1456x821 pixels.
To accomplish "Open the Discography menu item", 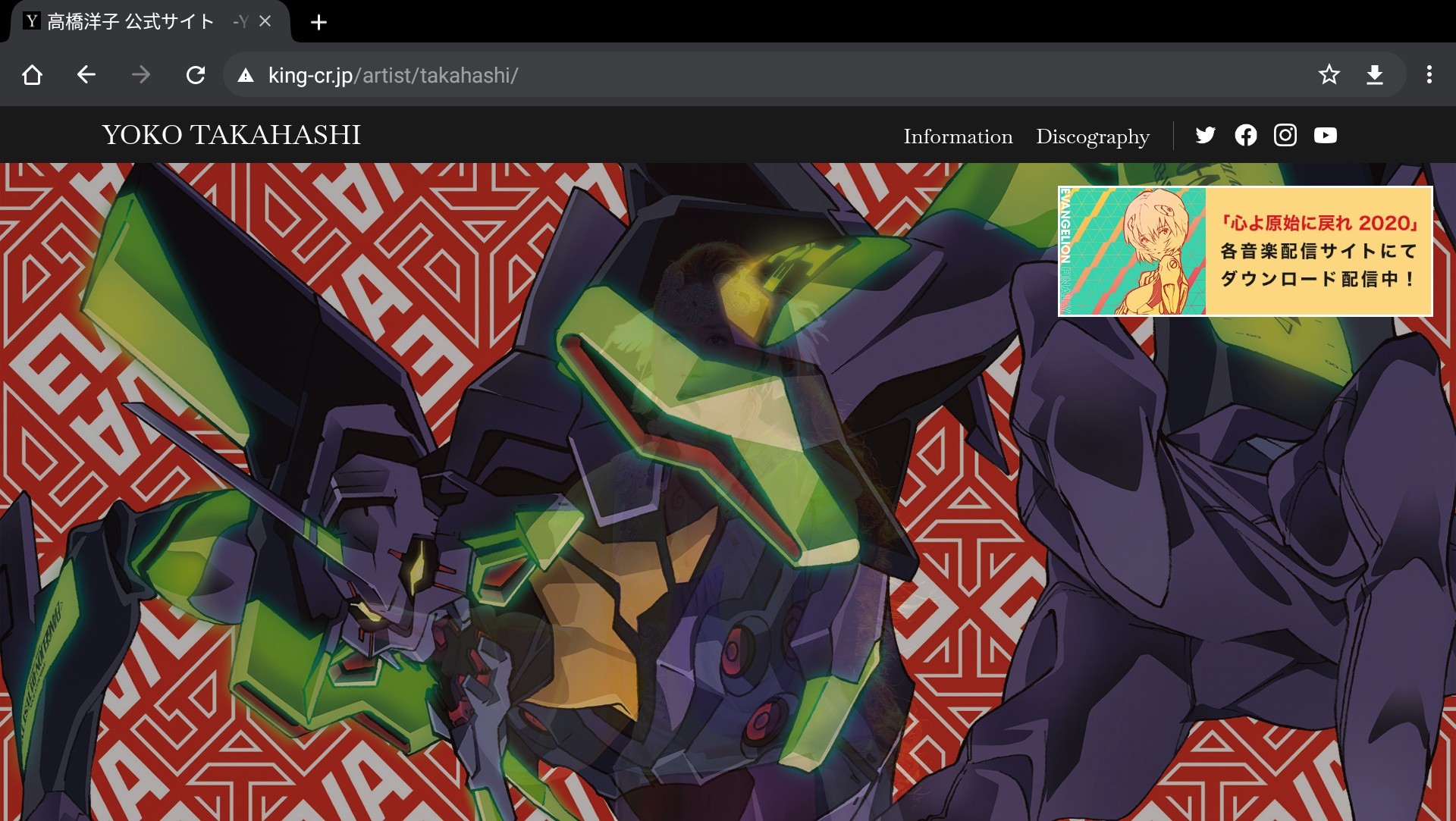I will pos(1093,136).
